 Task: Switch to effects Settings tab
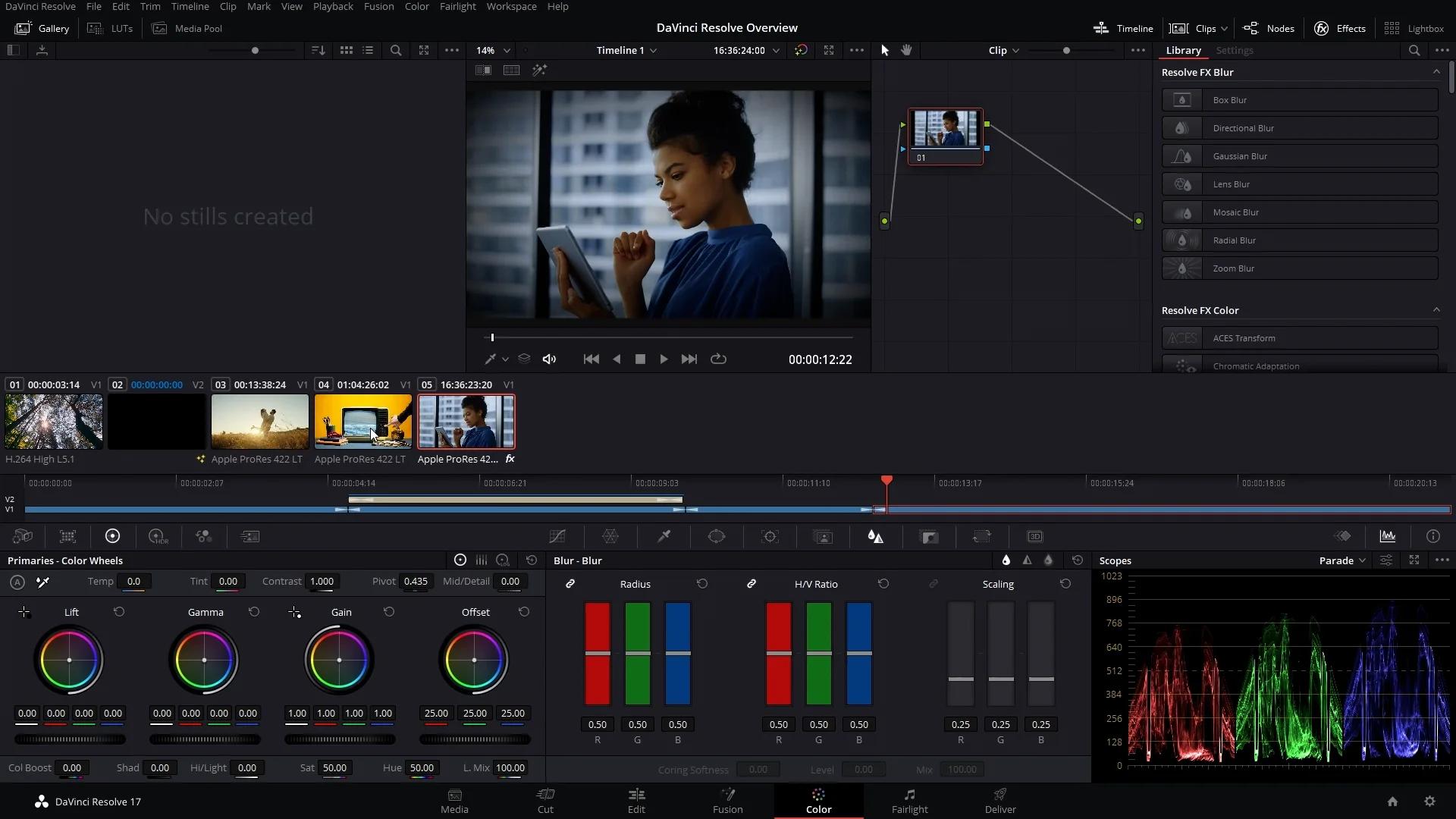tap(1234, 50)
